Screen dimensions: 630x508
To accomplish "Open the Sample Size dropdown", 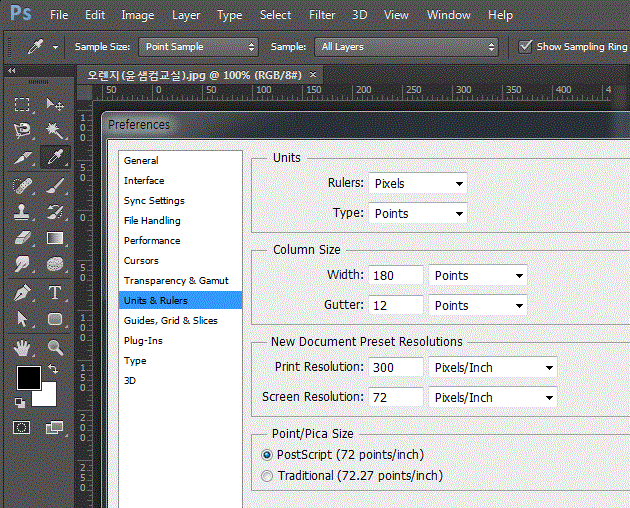I will click(x=198, y=47).
